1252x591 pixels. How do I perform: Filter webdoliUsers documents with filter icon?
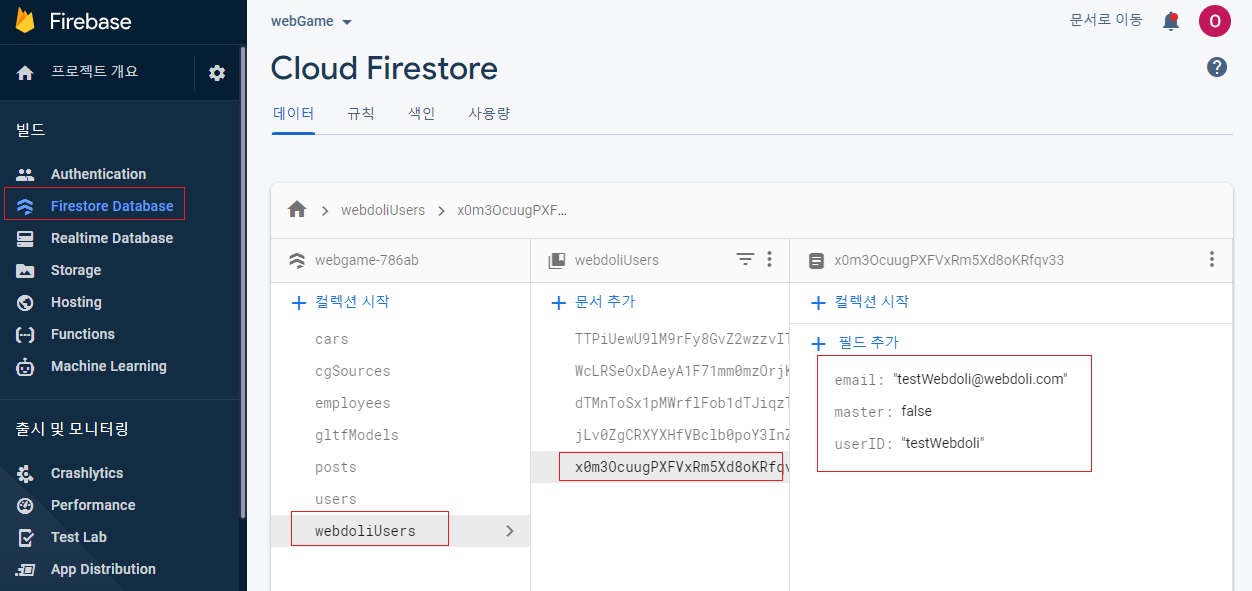(745, 260)
